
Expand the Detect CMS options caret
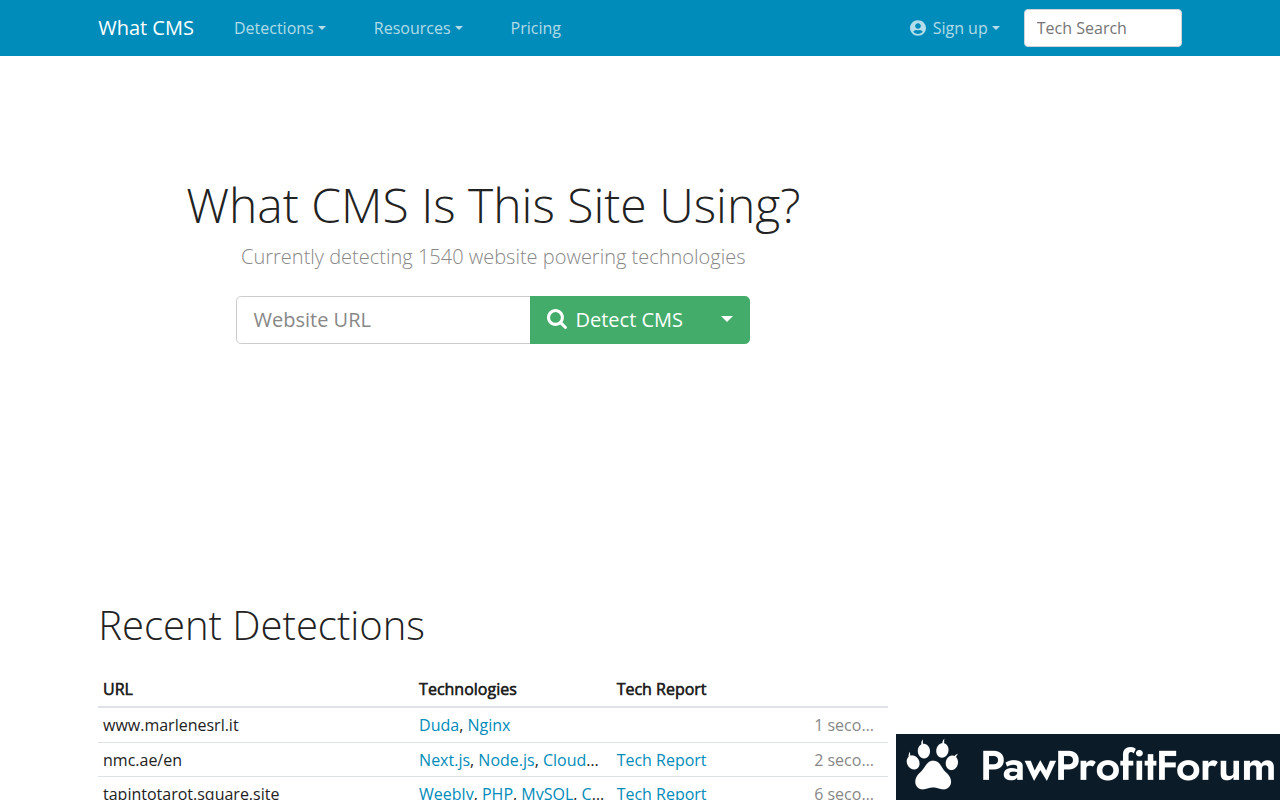727,320
